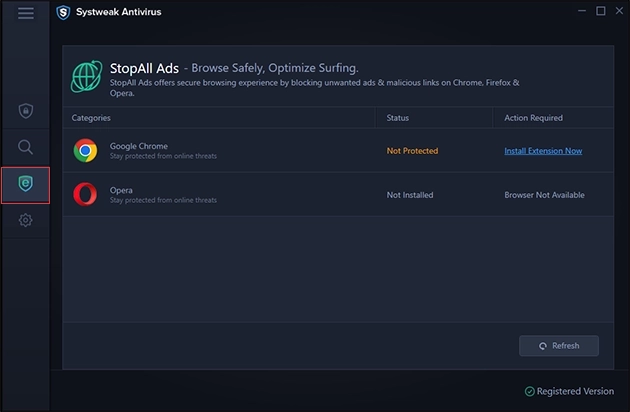Open the web protection sidebar icon
630x412 pixels.
[25, 184]
